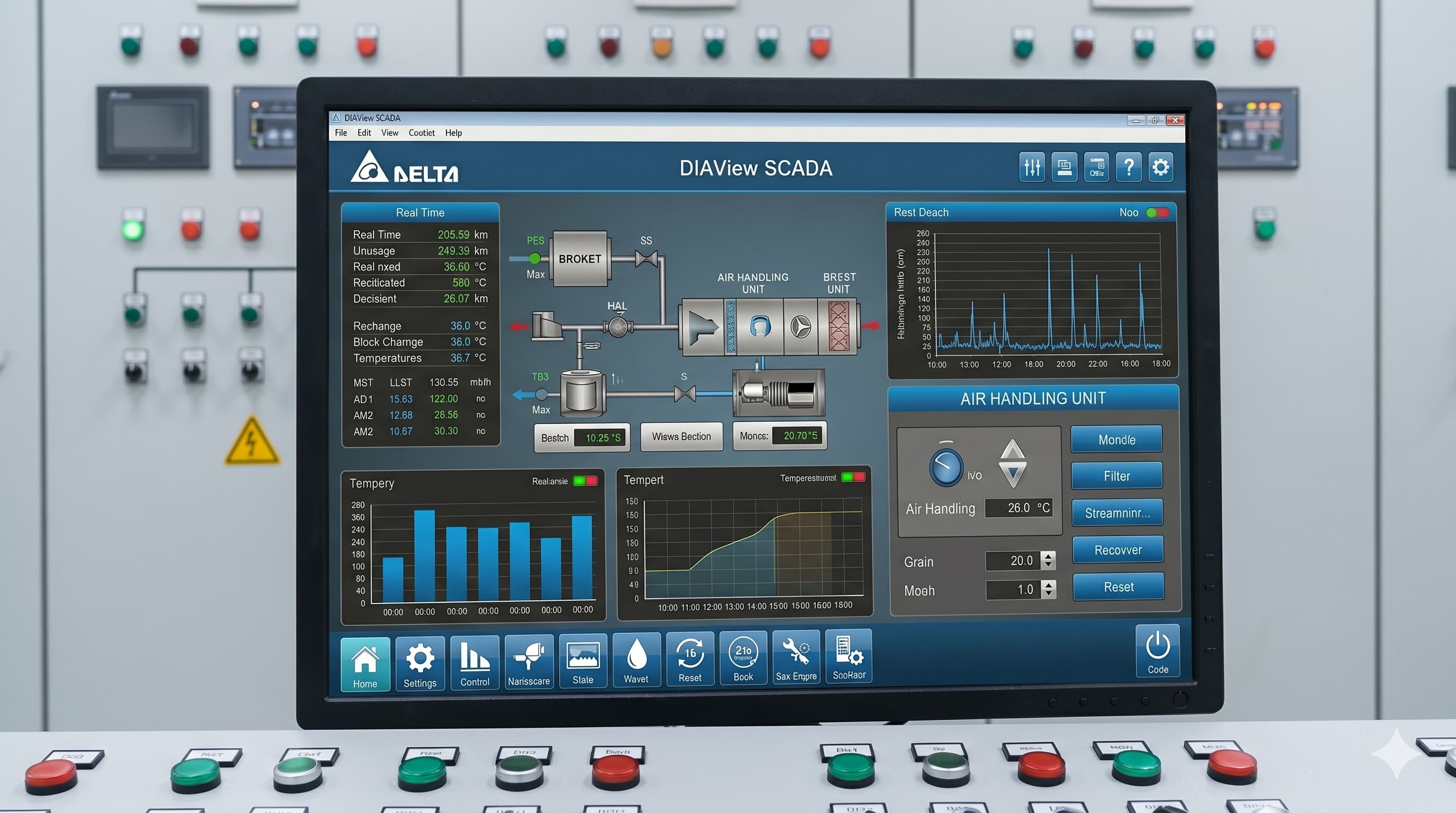Click the Temperatures value 36.7
The height and width of the screenshot is (813, 1456).
coord(460,358)
